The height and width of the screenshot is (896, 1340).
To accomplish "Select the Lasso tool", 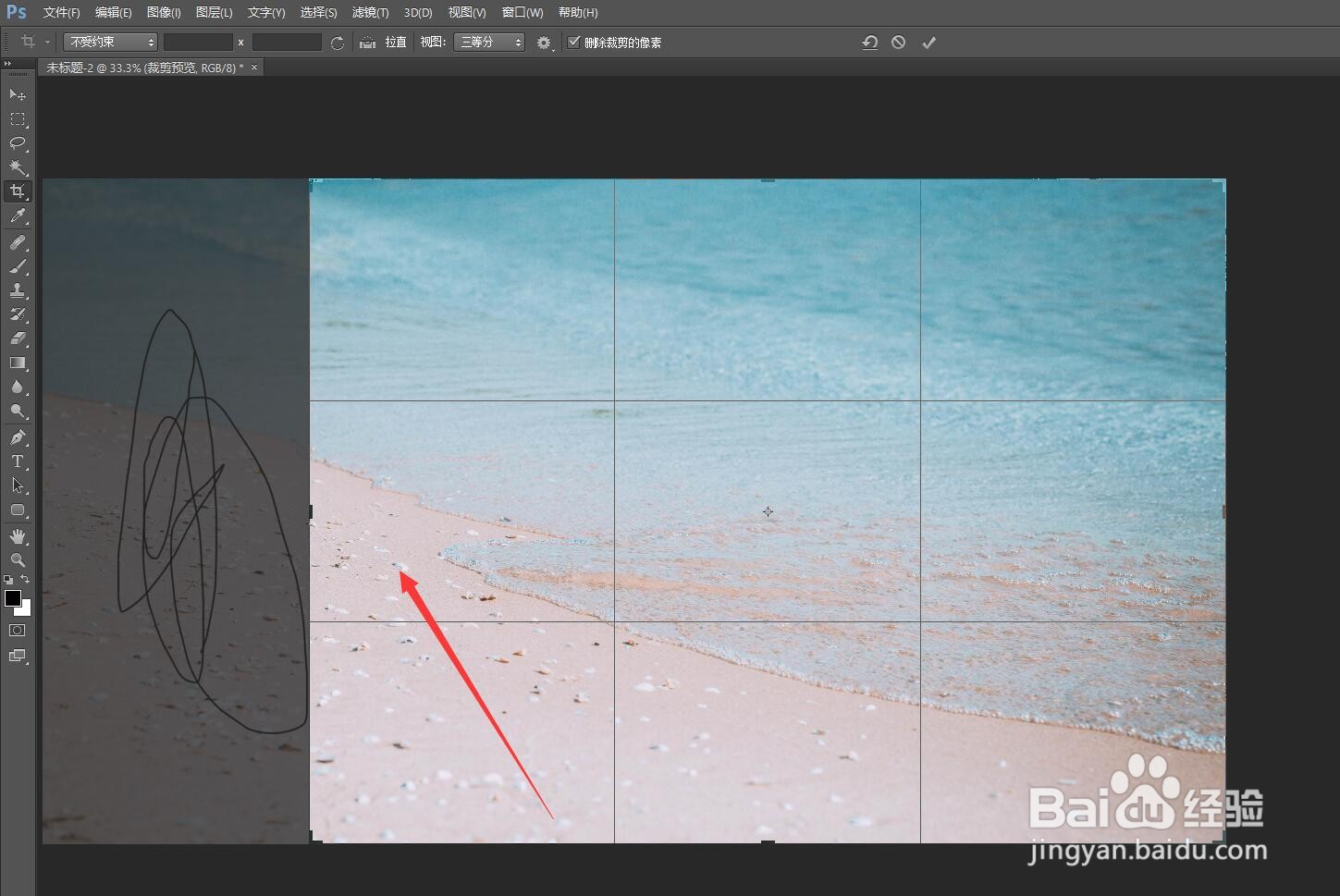I will [x=17, y=142].
